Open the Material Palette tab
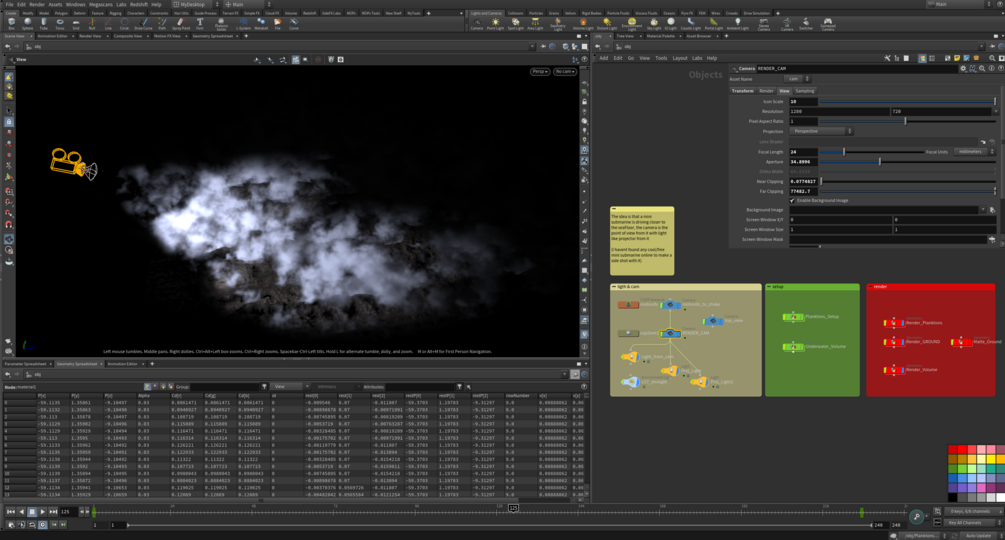Viewport: 1005px width, 540px height. click(x=660, y=36)
